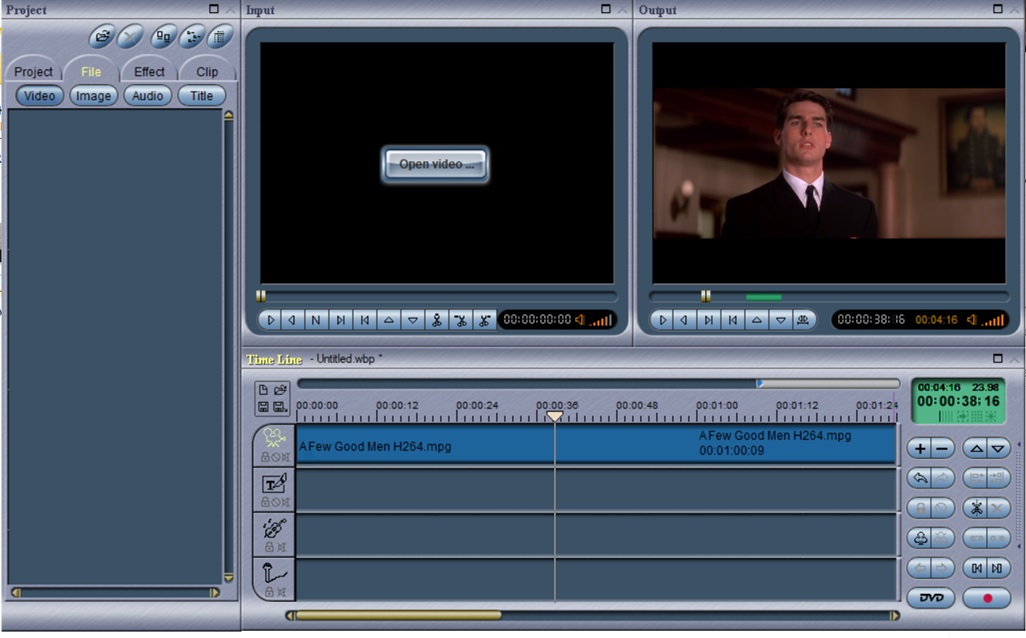Click the scissors mark-out cut icon
1026x638 pixels.
pos(484,320)
